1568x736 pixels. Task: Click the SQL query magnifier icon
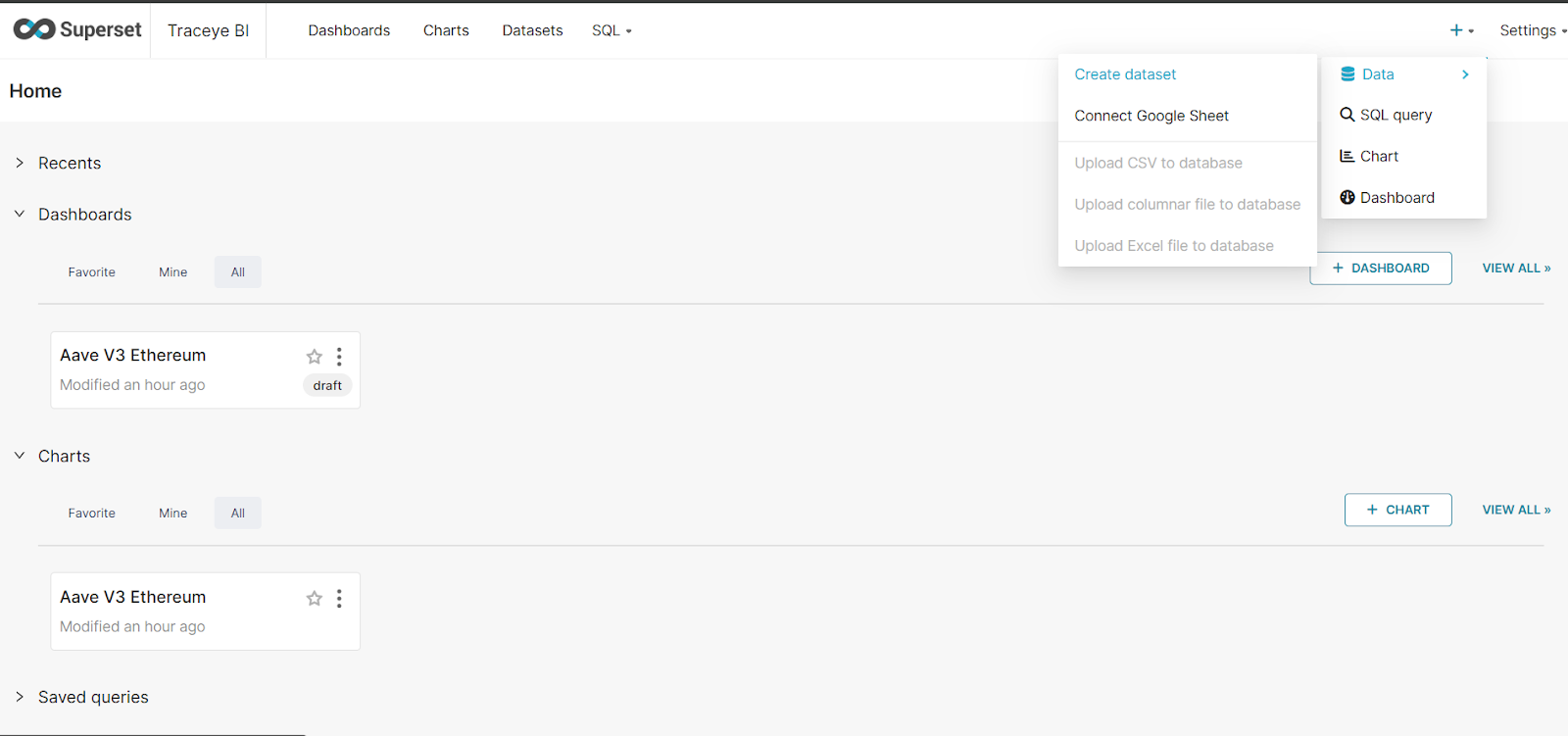[x=1347, y=115]
